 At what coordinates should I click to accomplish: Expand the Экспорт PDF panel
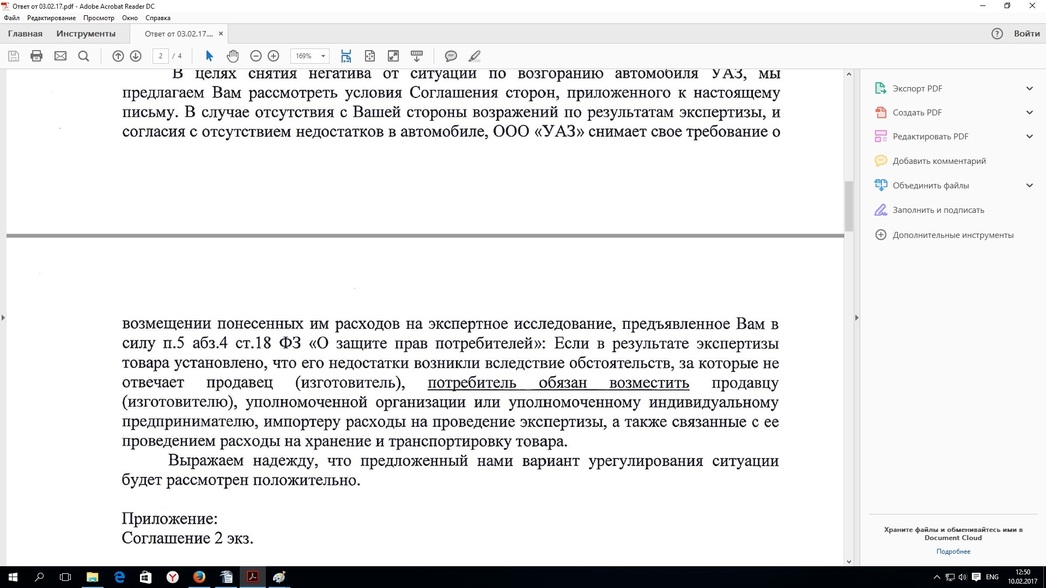[x=1029, y=89]
